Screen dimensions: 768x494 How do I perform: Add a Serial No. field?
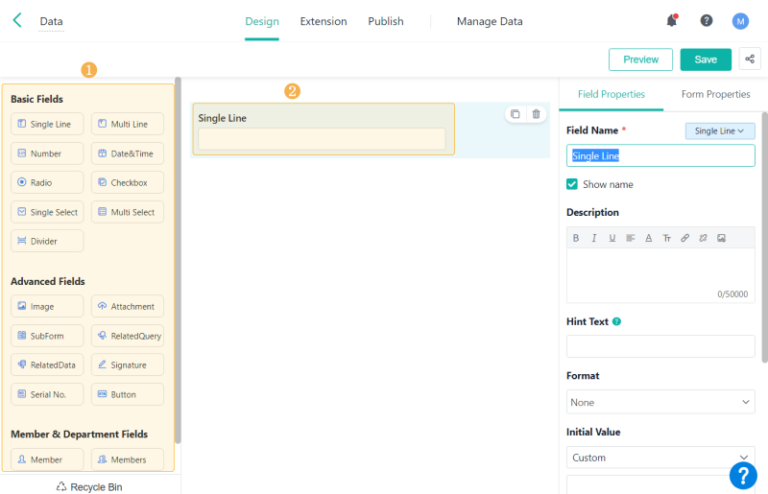47,394
